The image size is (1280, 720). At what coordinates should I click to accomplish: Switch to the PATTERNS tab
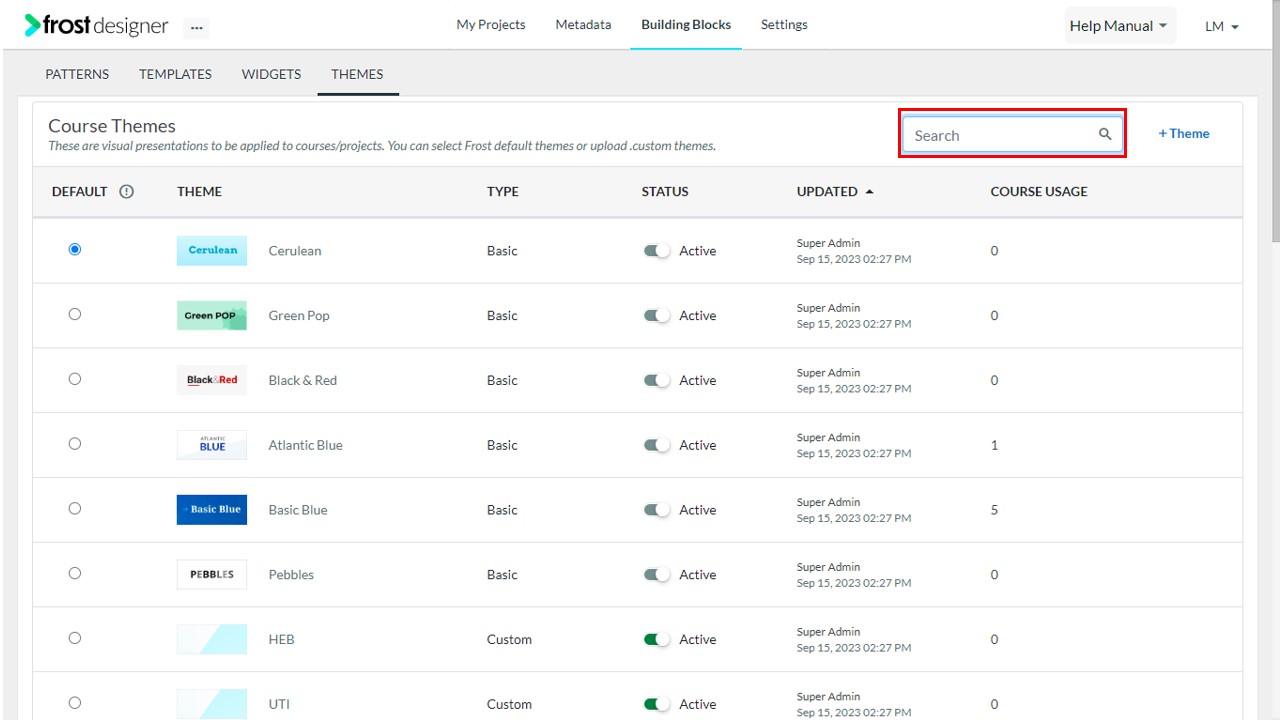point(77,74)
